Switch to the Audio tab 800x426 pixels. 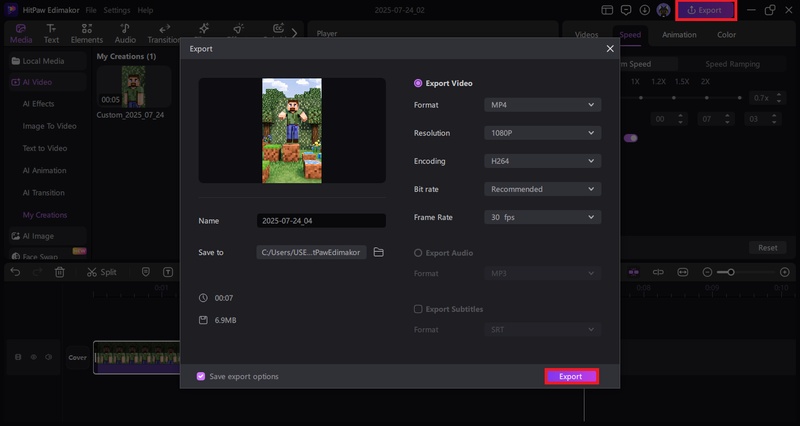(x=125, y=34)
